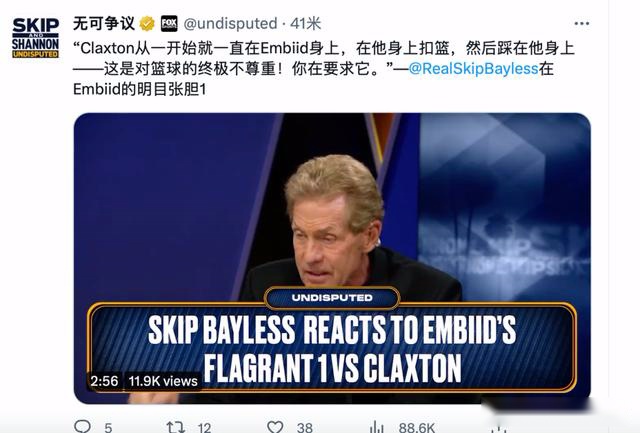
Task: Click the @undisputed handle
Action: click(x=231, y=24)
